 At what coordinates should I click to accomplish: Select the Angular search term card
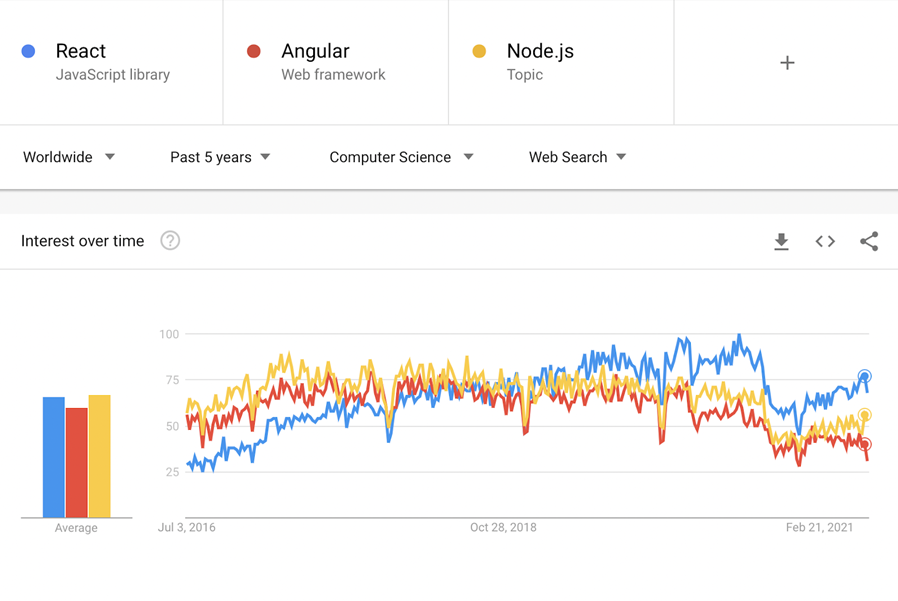click(336, 62)
